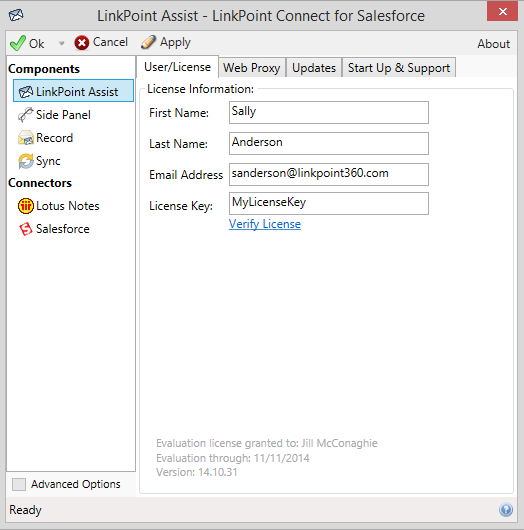Select the LinkPoint Assist component item

(73, 91)
